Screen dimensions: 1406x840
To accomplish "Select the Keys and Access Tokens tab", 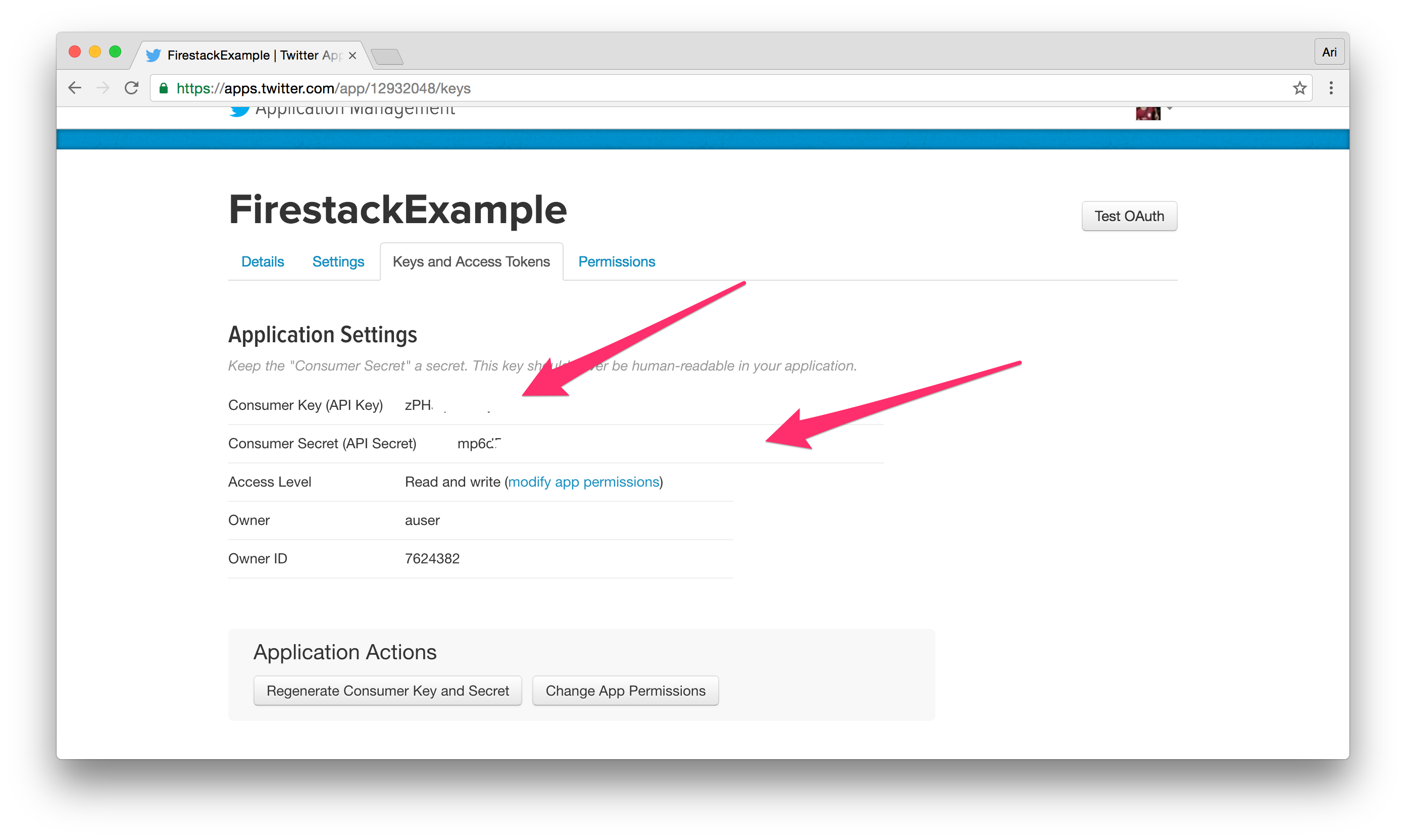I will click(x=471, y=262).
